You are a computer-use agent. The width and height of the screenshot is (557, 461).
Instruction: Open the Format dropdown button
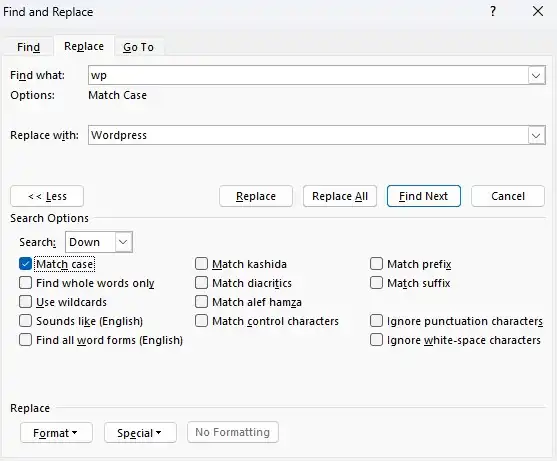point(56,433)
